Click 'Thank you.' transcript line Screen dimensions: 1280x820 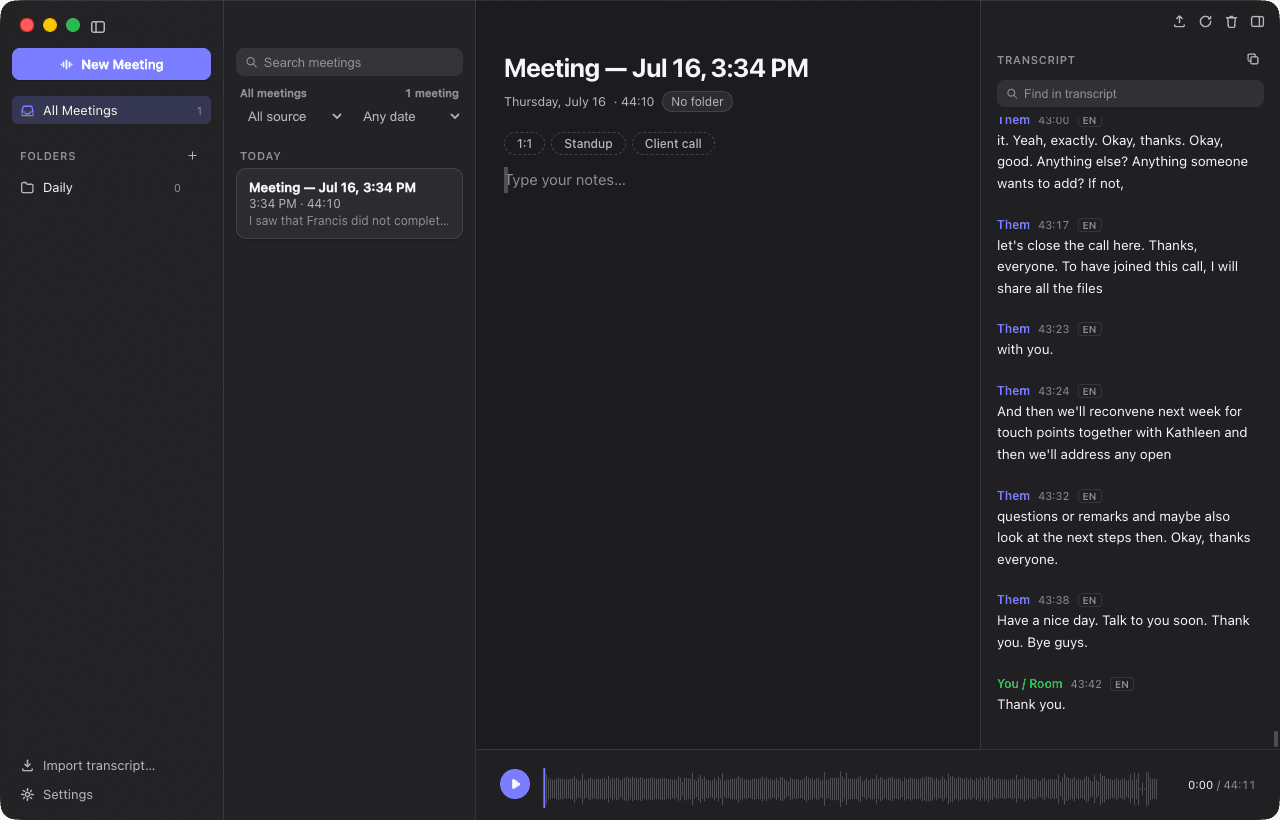coord(1031,705)
